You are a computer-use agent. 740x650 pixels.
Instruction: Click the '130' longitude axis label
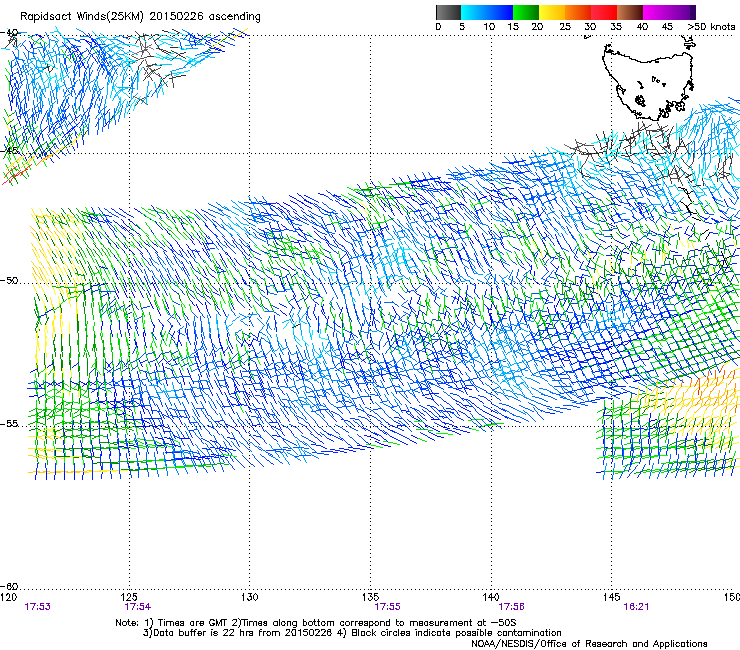click(250, 597)
